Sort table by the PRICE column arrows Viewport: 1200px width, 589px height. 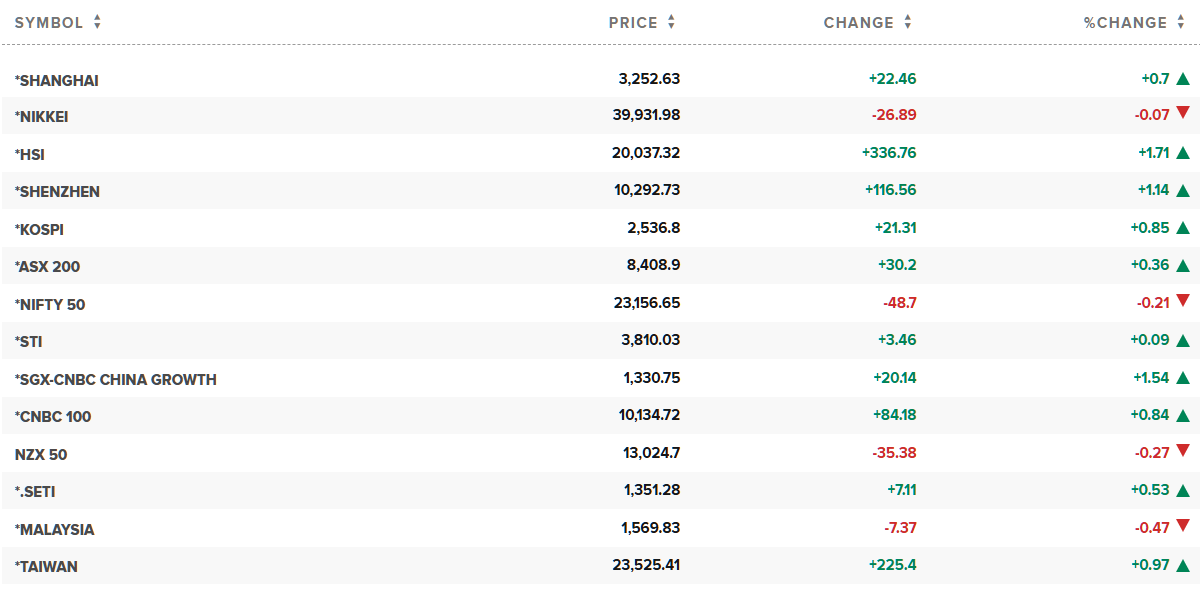pyautogui.click(x=671, y=22)
